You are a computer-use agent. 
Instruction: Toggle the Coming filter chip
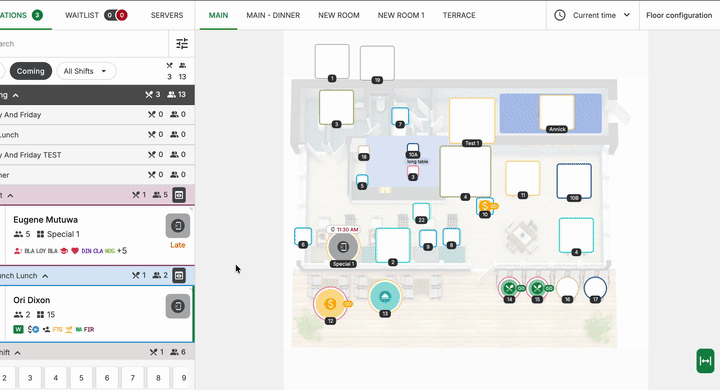pos(31,71)
